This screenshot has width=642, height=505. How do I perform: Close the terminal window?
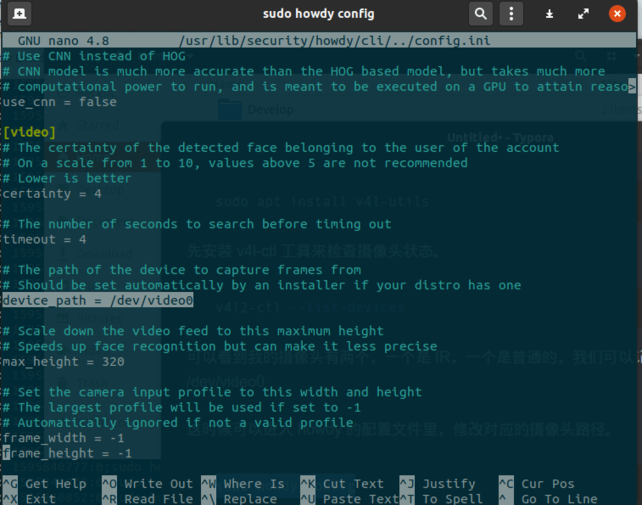click(x=617, y=14)
